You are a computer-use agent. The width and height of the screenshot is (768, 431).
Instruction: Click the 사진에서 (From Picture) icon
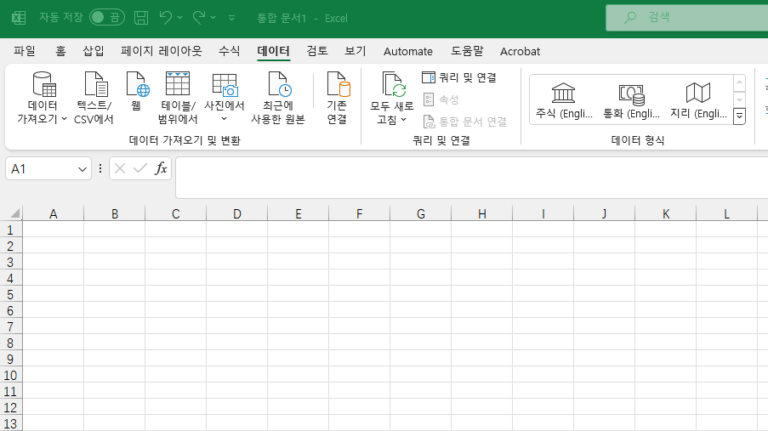coord(224,88)
